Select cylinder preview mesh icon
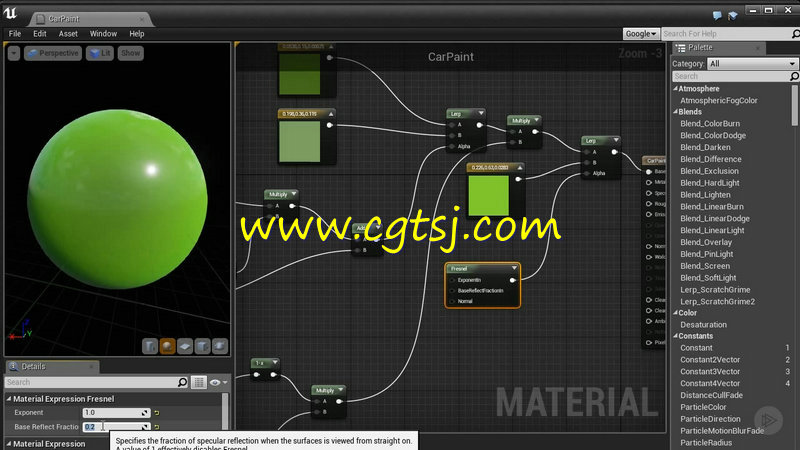The width and height of the screenshot is (800, 450). 150,346
